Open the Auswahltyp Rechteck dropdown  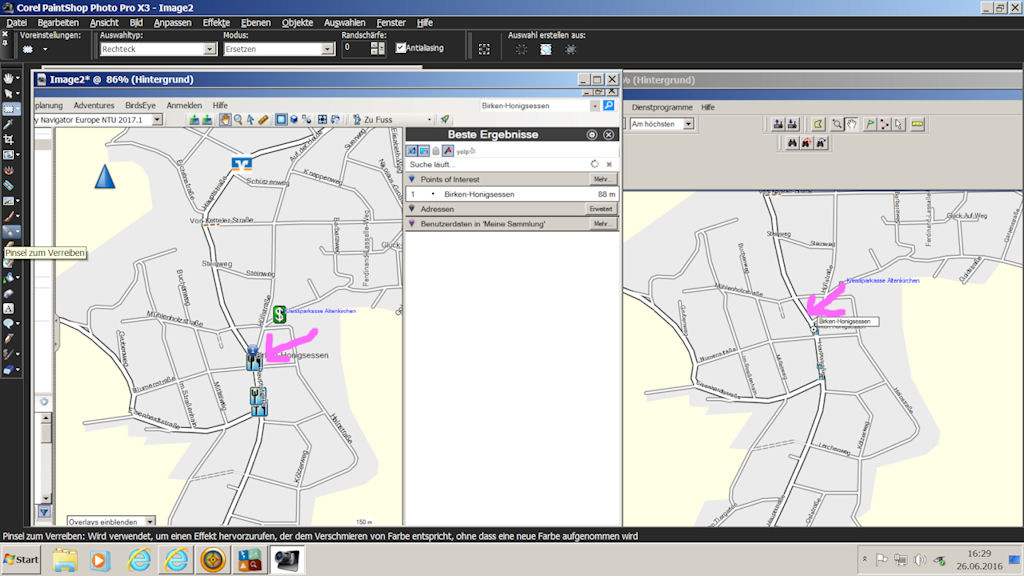click(x=210, y=48)
